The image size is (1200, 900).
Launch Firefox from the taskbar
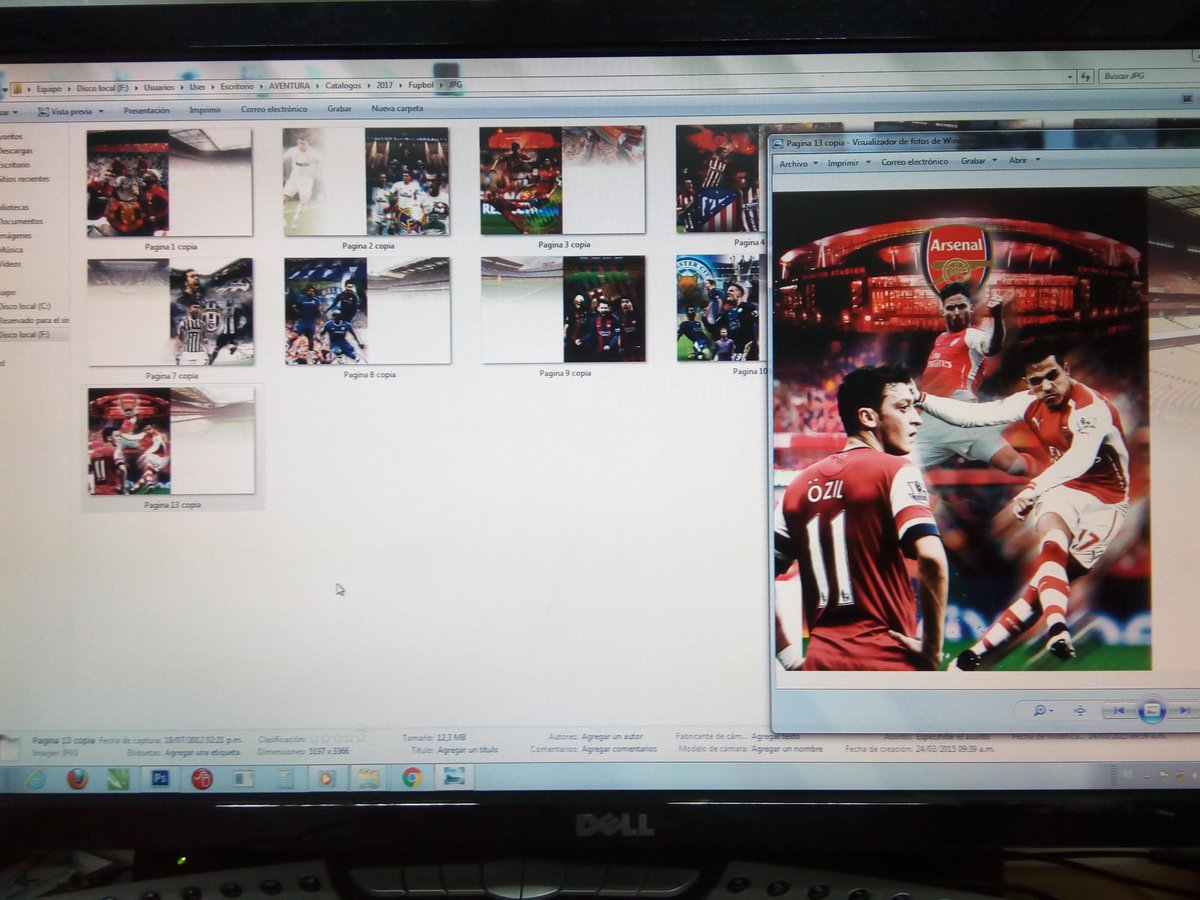[78, 779]
